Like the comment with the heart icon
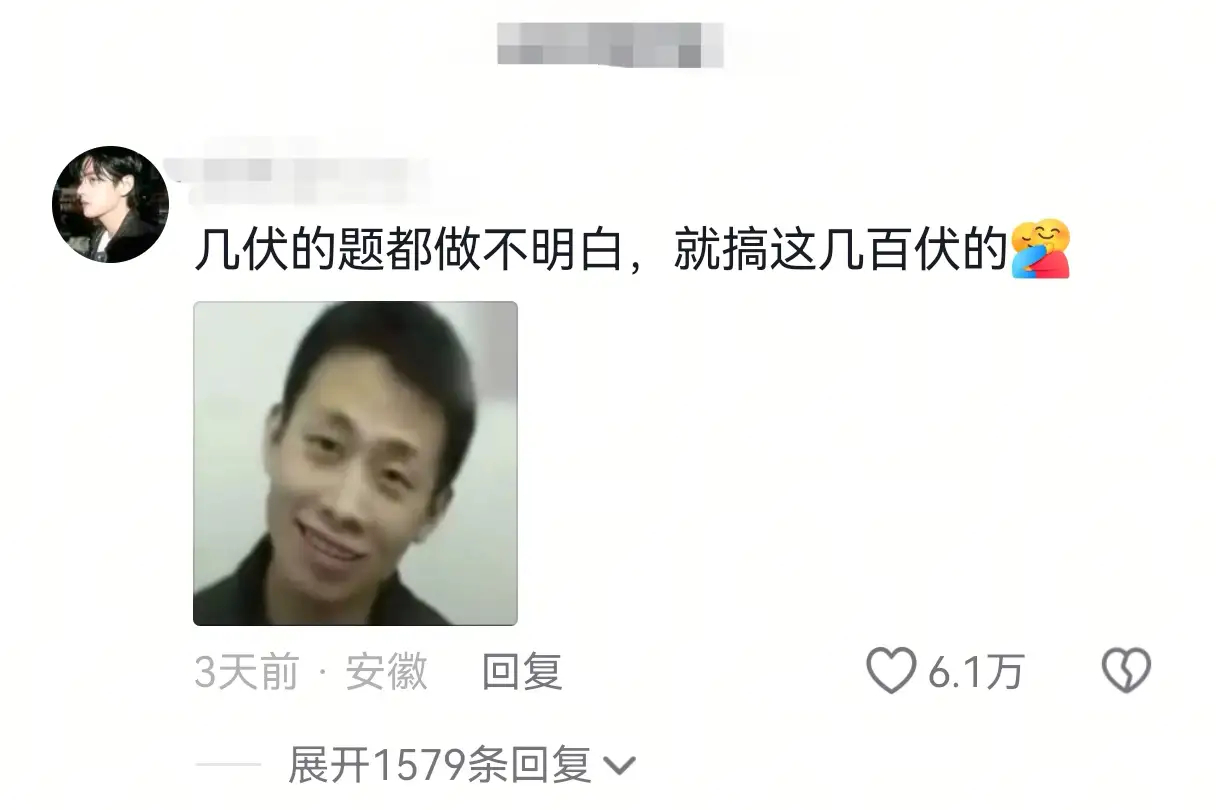Image resolution: width=1216 pixels, height=810 pixels. (890, 671)
